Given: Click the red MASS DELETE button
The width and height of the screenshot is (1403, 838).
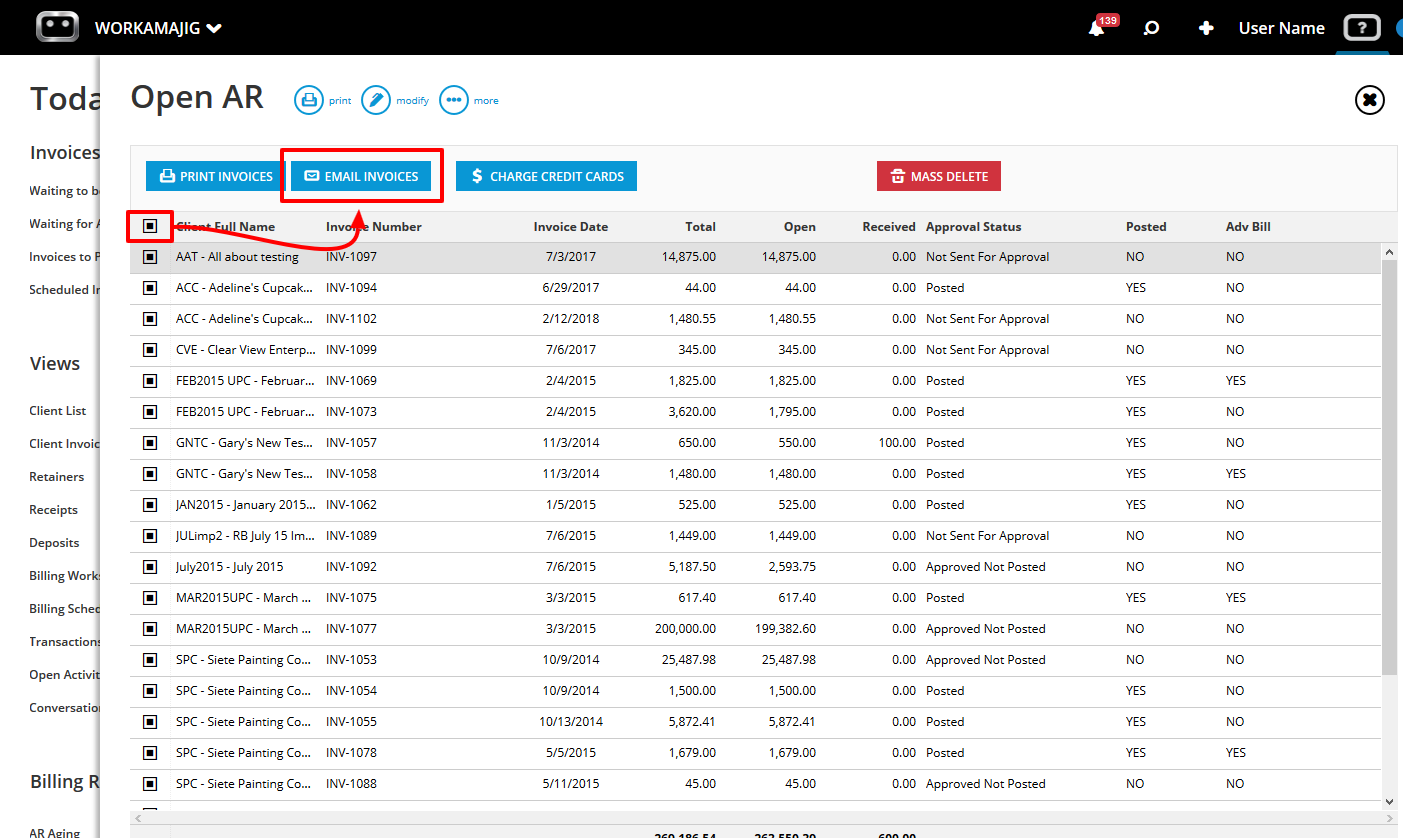Looking at the screenshot, I should tap(939, 176).
